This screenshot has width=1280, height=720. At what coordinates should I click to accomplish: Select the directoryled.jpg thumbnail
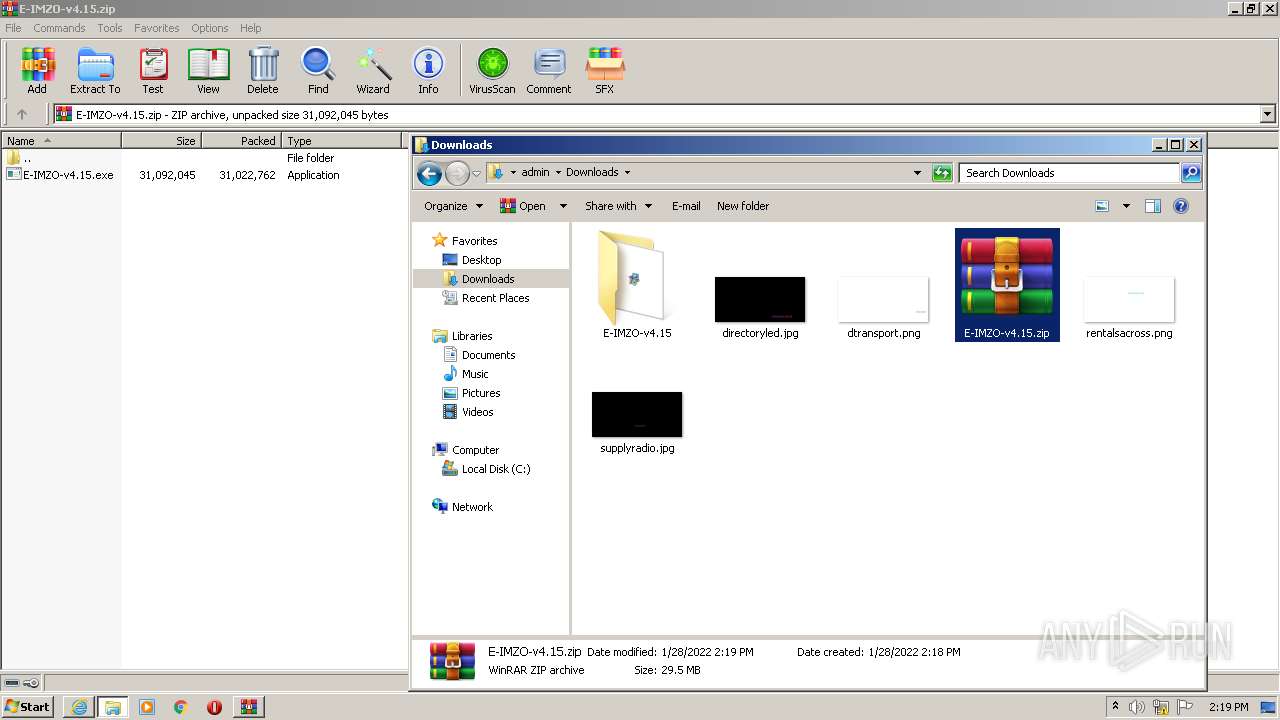760,300
